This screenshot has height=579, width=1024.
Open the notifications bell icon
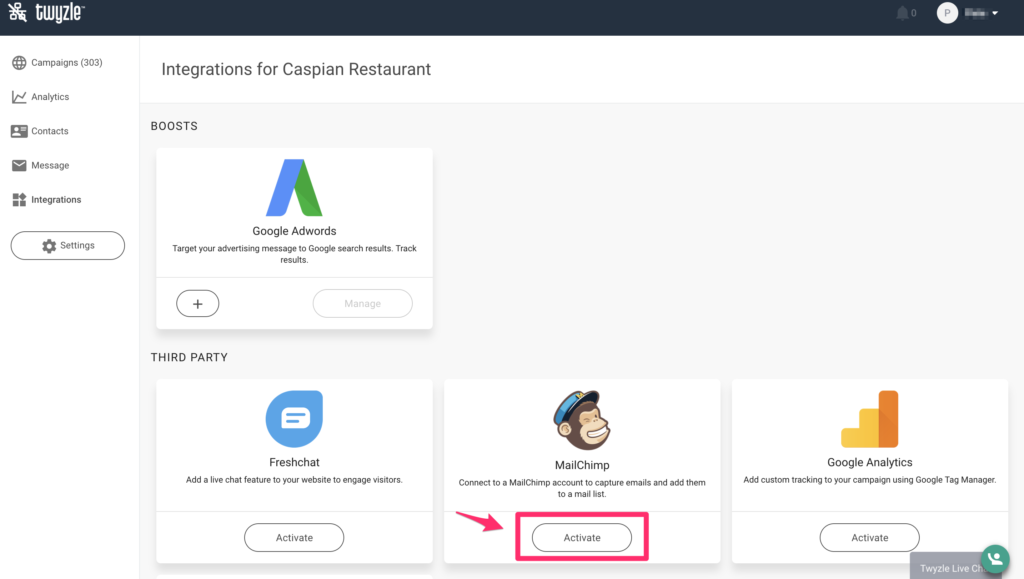(903, 13)
